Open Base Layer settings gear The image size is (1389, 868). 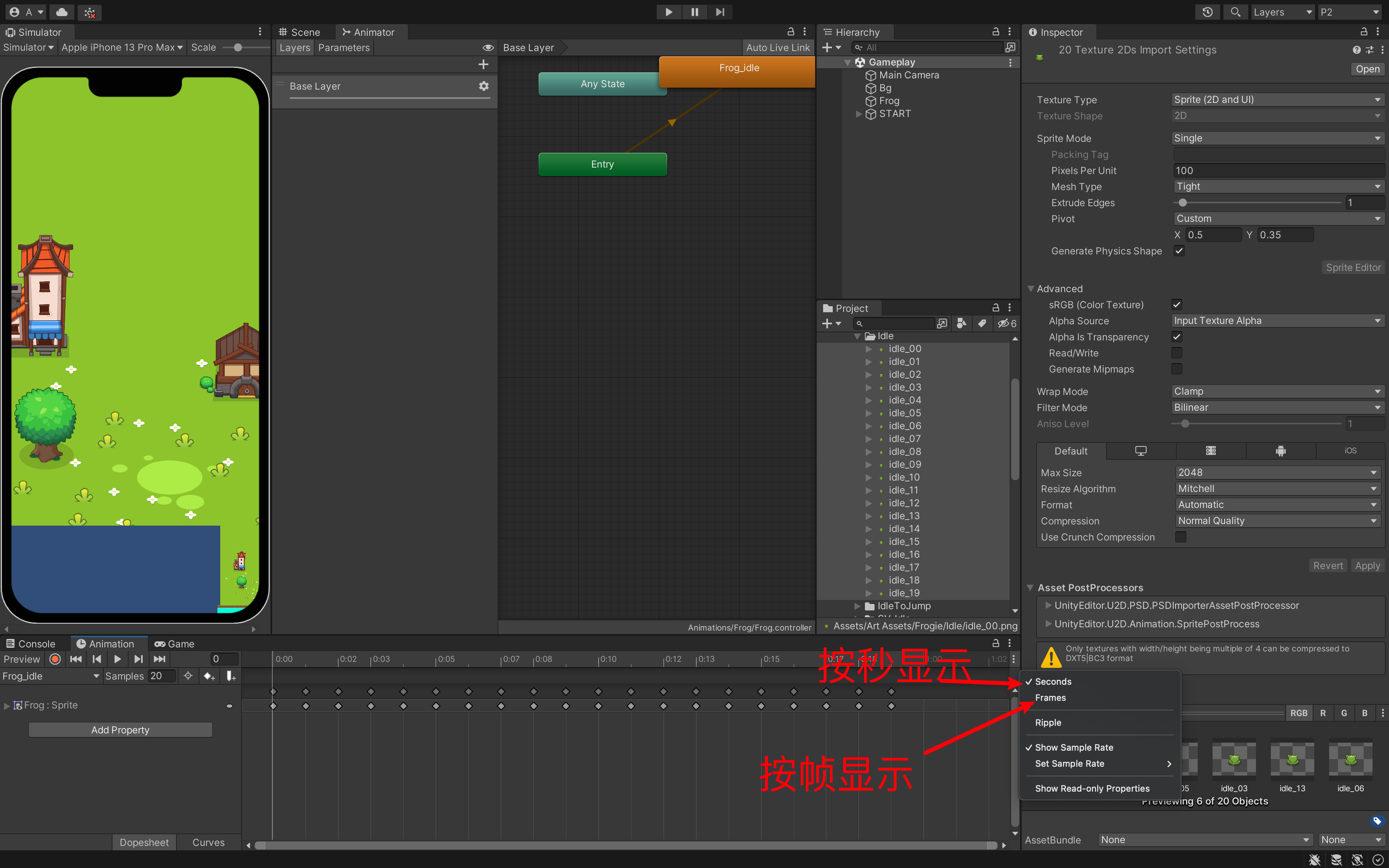pos(484,86)
